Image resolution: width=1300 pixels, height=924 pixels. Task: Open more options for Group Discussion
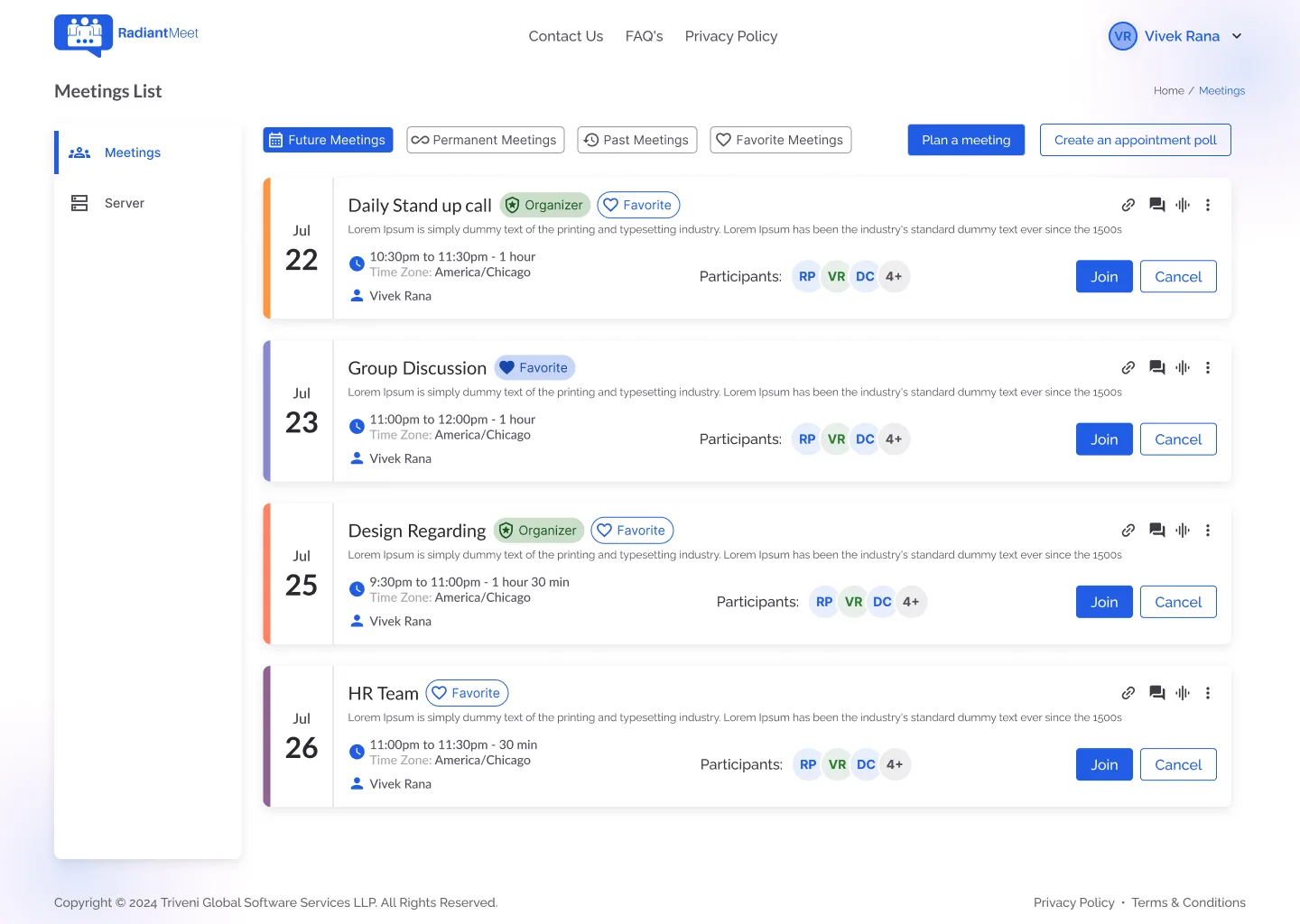click(x=1208, y=367)
